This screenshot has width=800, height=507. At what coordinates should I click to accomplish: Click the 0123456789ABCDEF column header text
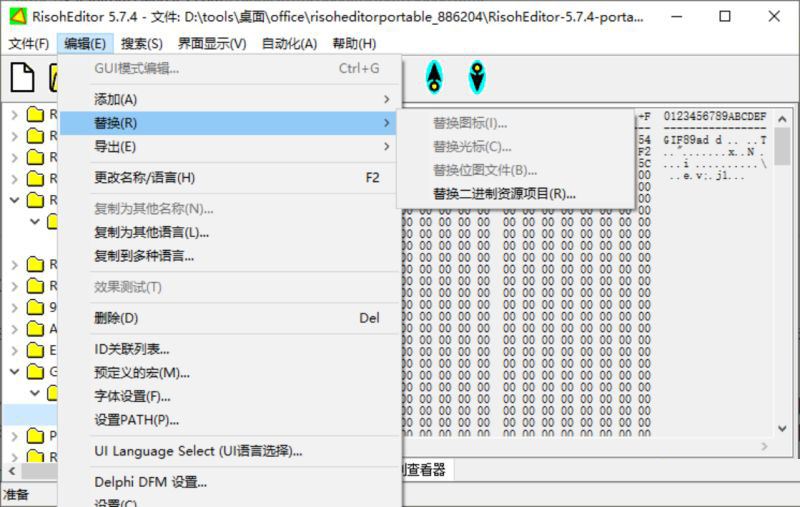tap(715, 116)
